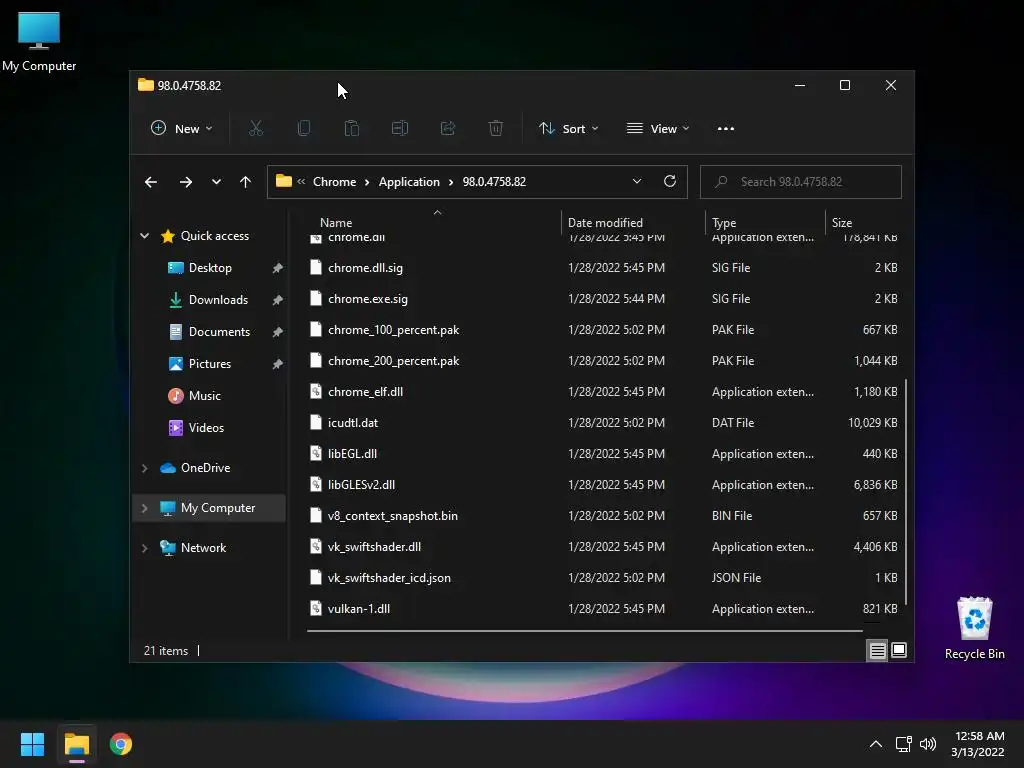1024x768 pixels.
Task: Open Music in navigation pane
Action: pos(204,396)
